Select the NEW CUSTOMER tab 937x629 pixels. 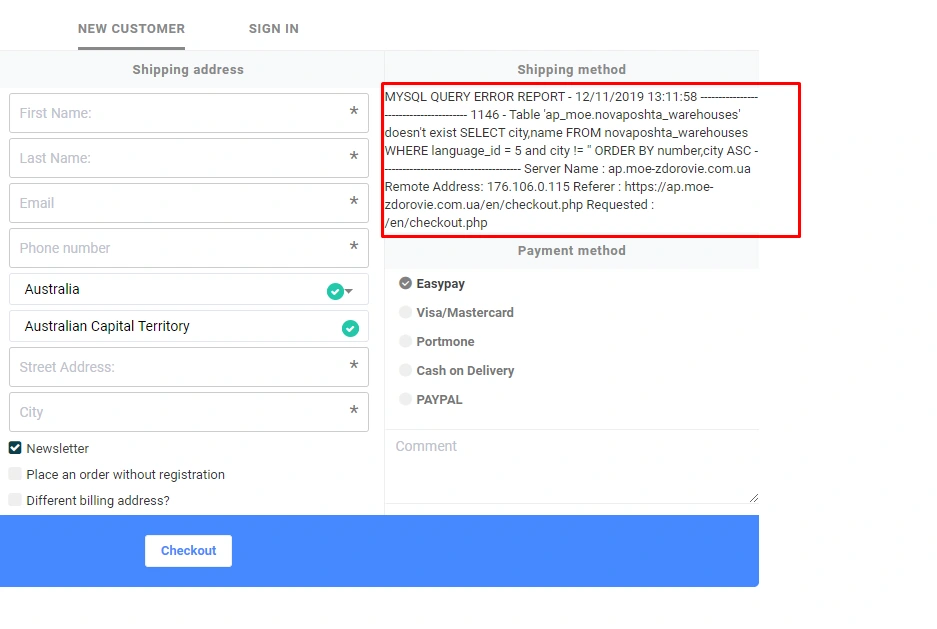(x=131, y=29)
